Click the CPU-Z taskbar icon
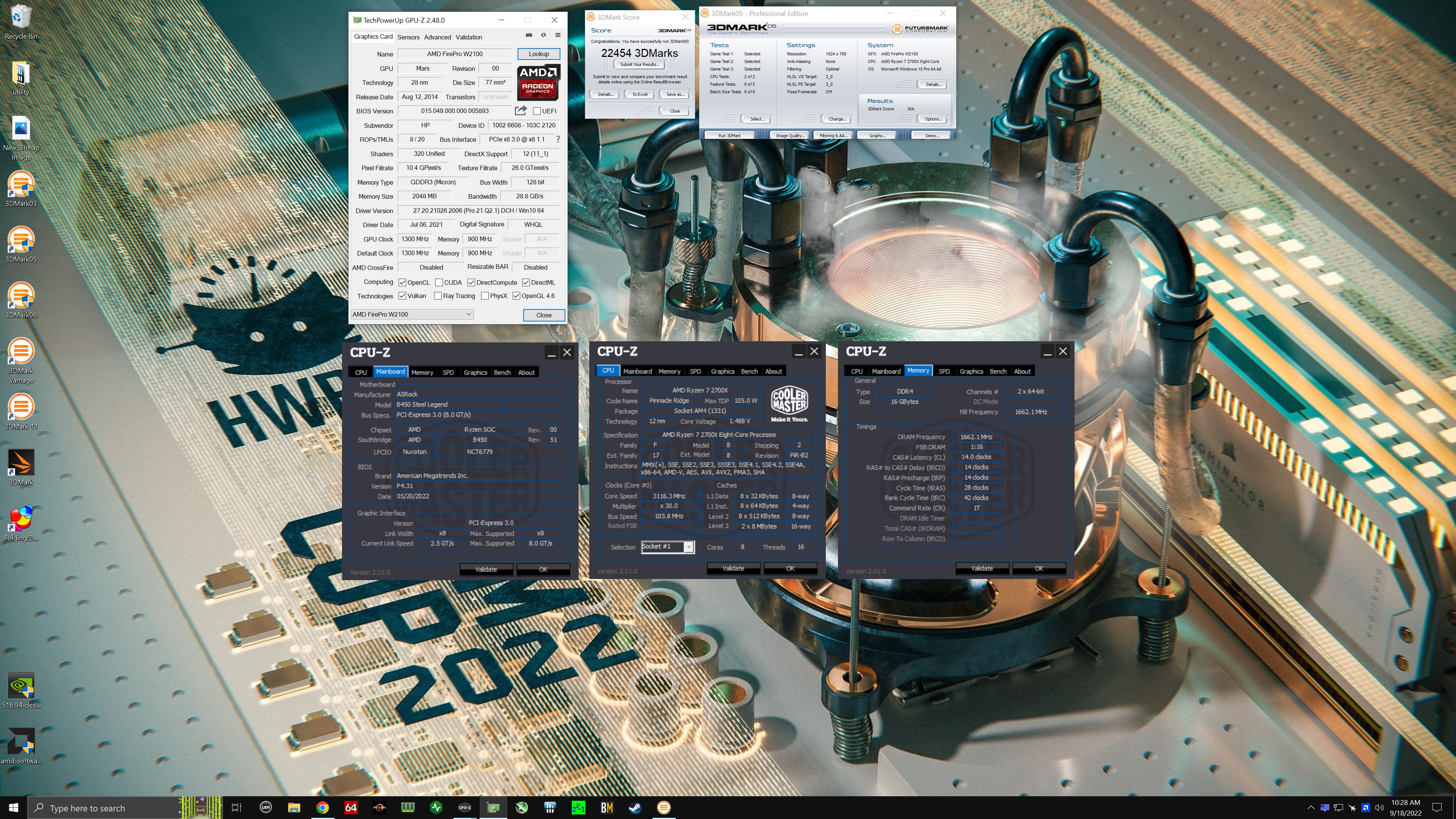This screenshot has width=1456, height=819. pos(464,808)
